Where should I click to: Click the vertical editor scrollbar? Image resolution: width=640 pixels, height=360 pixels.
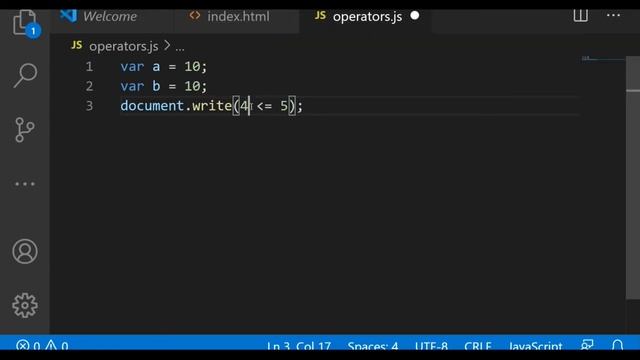point(633,178)
